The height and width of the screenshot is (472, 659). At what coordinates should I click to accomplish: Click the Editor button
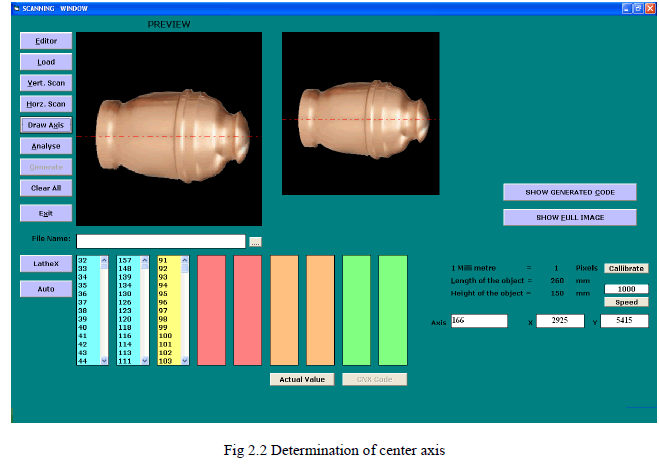tap(46, 41)
